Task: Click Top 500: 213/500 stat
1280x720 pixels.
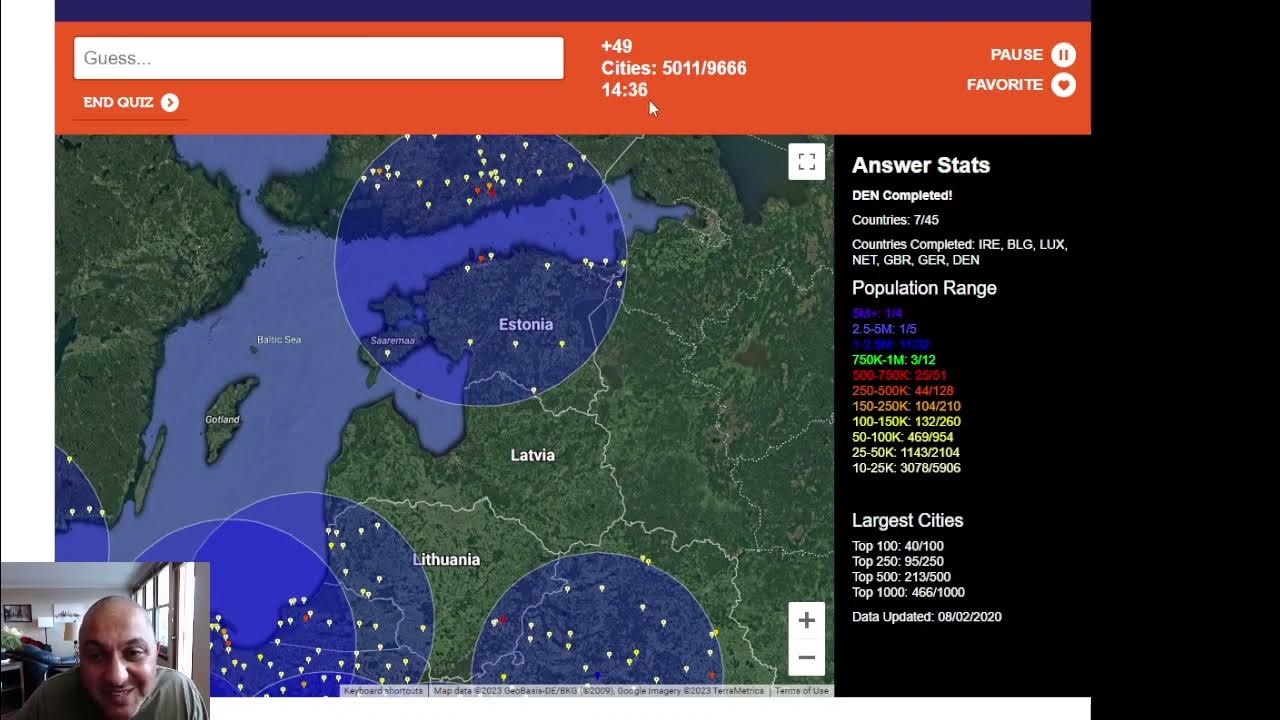Action: point(902,577)
